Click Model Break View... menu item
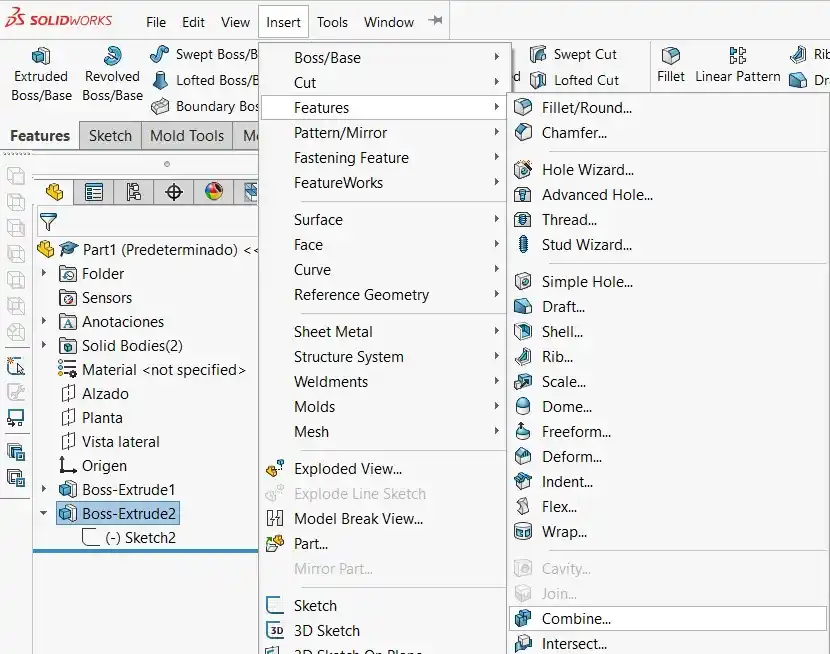This screenshot has height=654, width=830. pyautogui.click(x=384, y=519)
